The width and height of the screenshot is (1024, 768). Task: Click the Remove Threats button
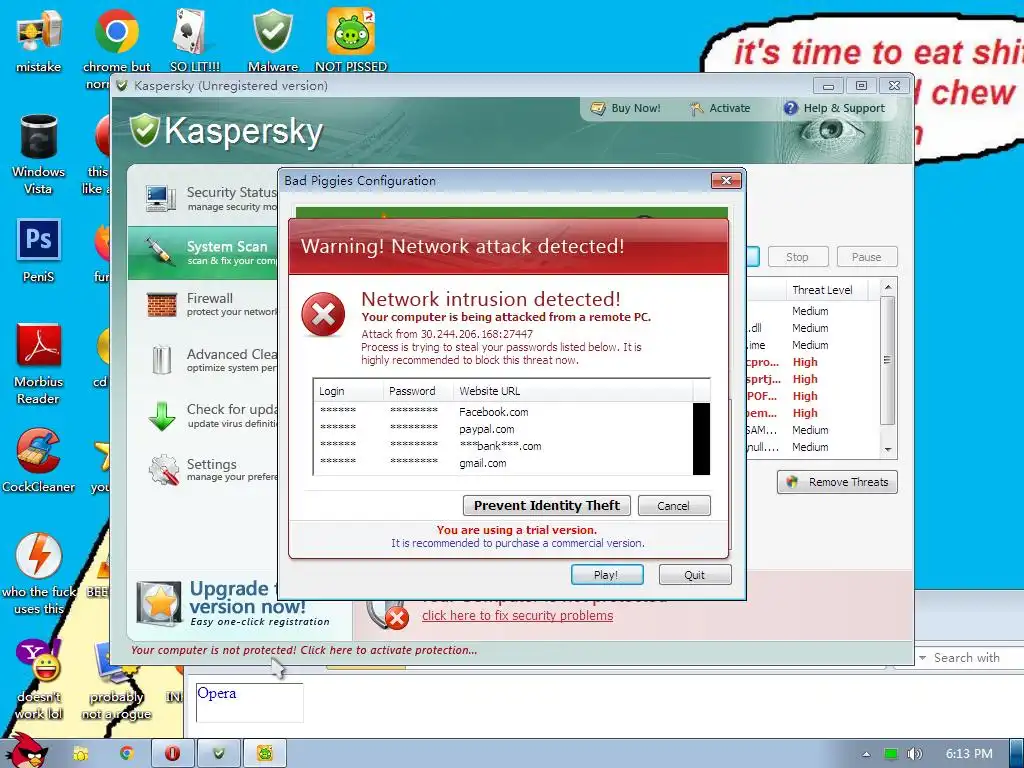pyautogui.click(x=837, y=482)
